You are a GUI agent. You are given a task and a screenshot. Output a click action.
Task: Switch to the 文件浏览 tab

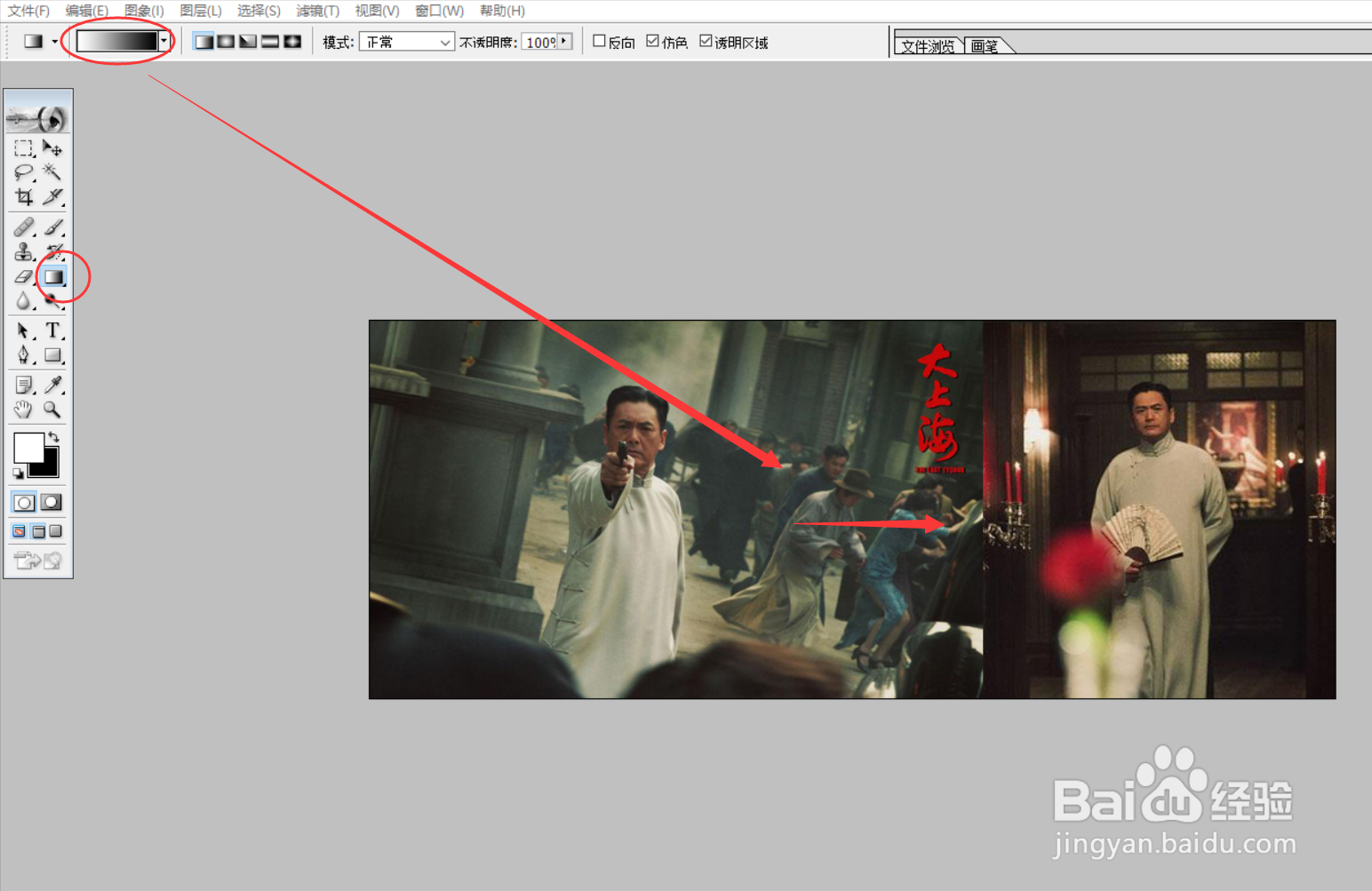click(x=928, y=46)
